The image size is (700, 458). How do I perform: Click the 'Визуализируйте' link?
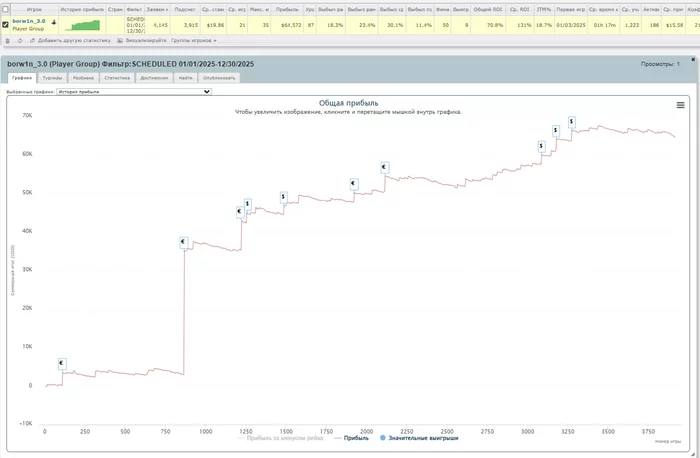142,41
